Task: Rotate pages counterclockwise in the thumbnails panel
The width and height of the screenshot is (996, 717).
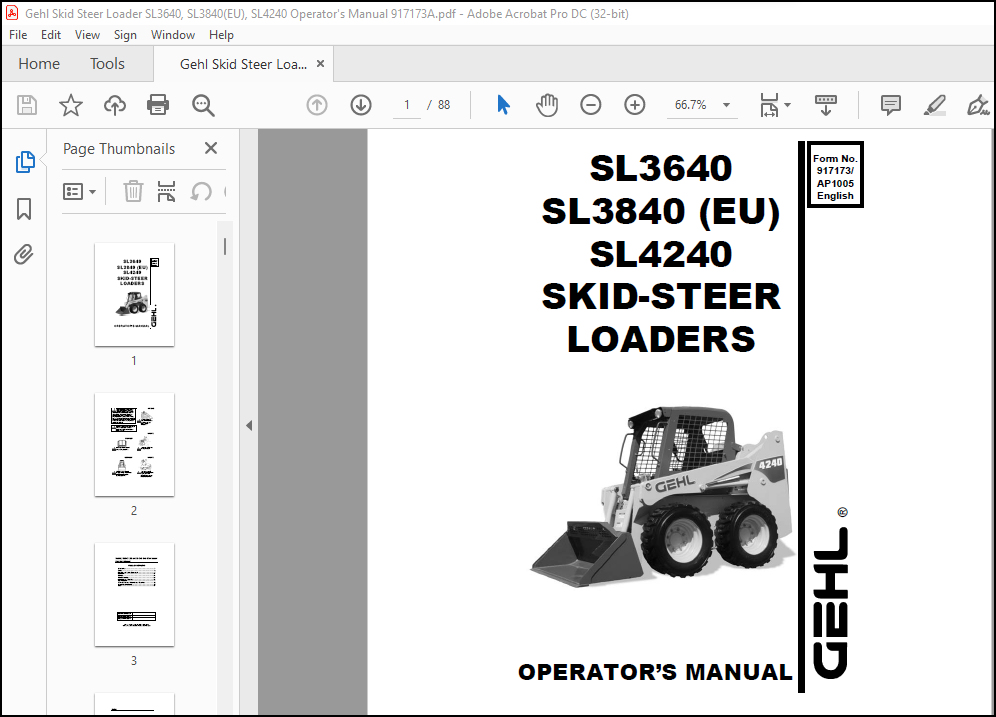Action: pyautogui.click(x=201, y=191)
